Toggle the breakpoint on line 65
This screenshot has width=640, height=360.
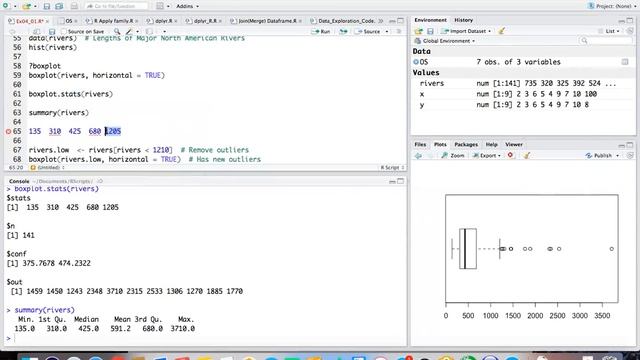pos(8,131)
